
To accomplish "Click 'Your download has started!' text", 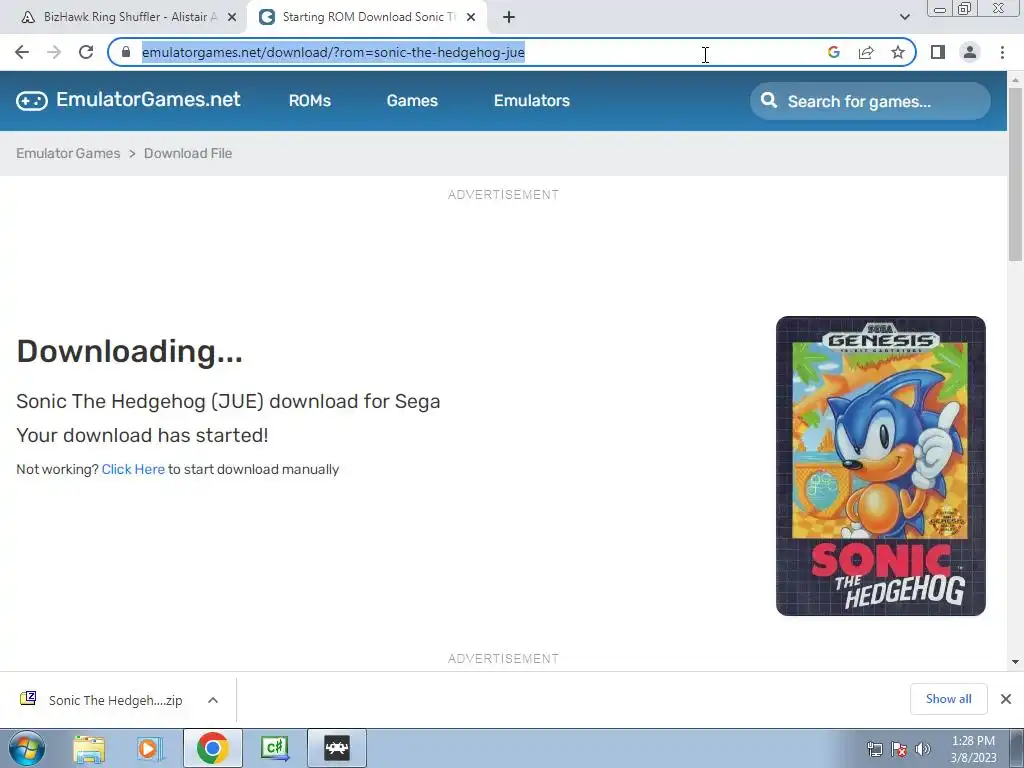I will (x=142, y=436).
